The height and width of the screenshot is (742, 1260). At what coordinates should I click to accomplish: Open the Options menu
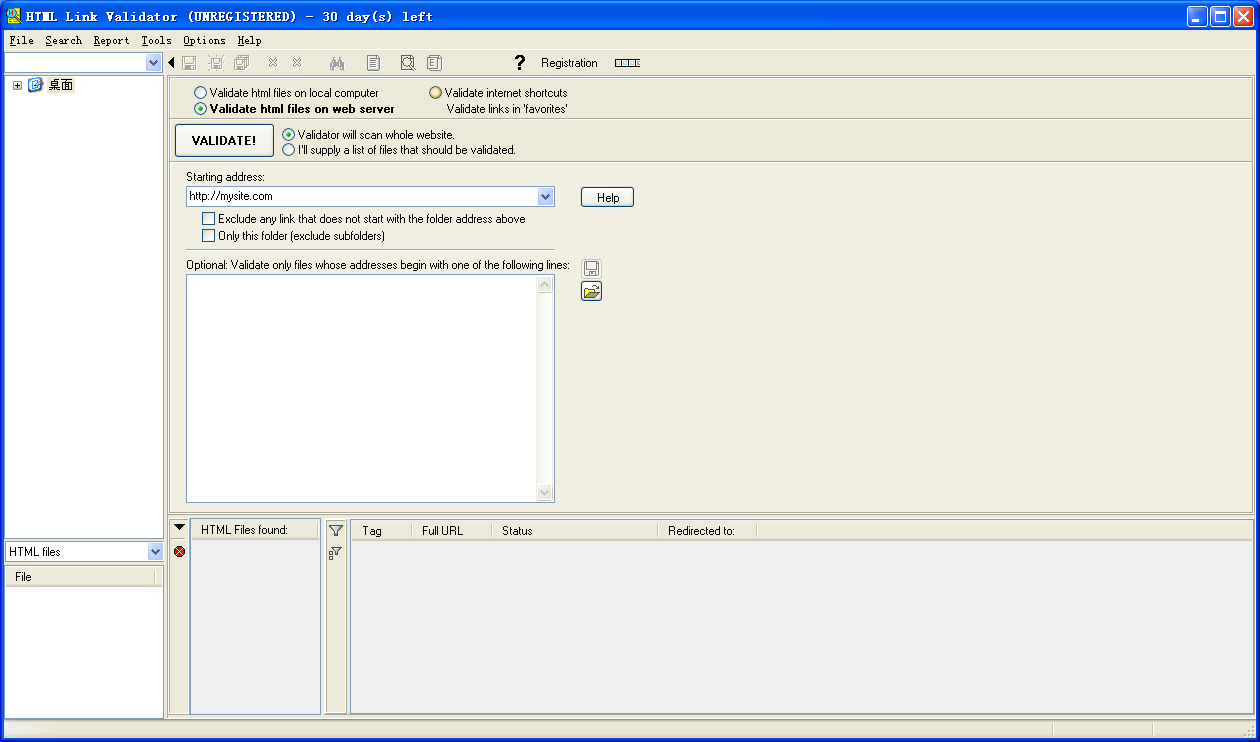pos(204,41)
